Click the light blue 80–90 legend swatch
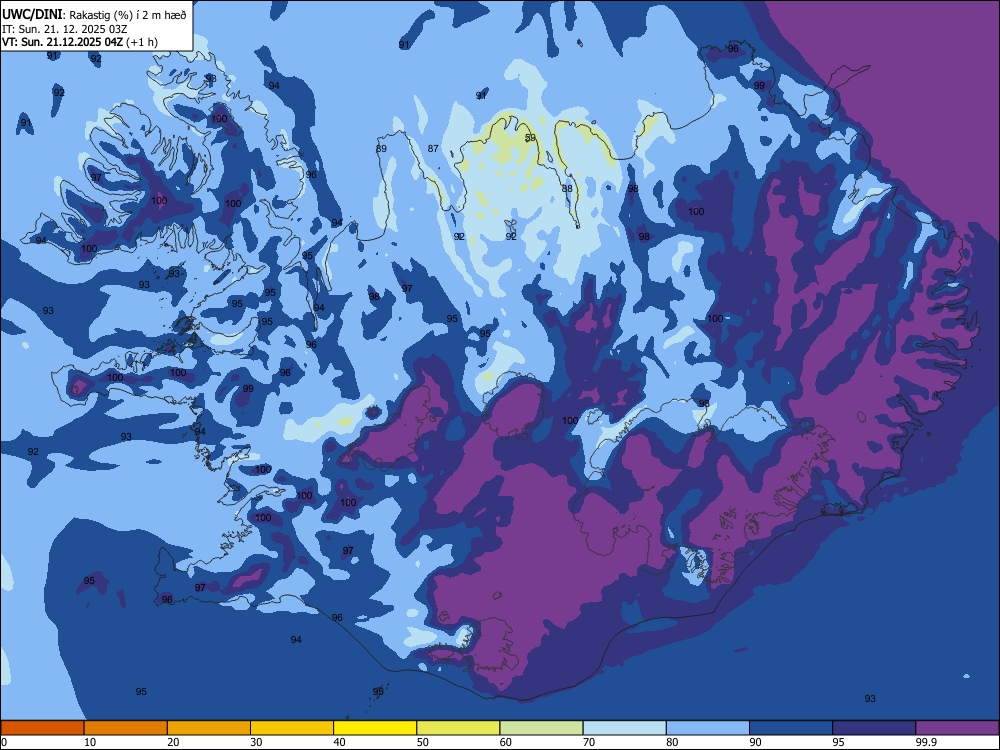 coord(708,728)
